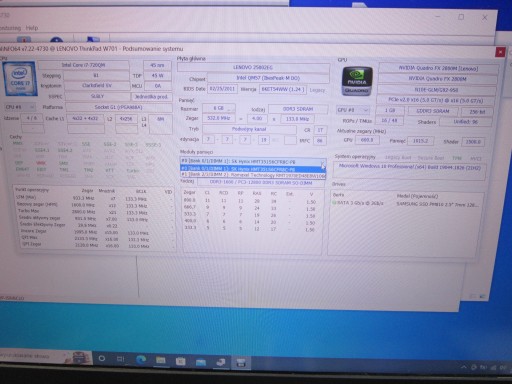Click the Intel Core i7 logo
The image size is (512, 384).
click(19, 78)
